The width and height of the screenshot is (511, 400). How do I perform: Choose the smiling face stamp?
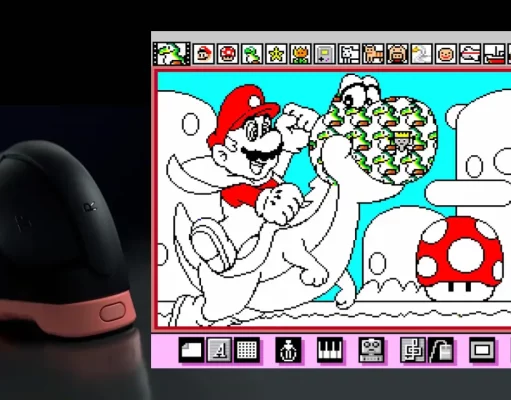(446, 54)
